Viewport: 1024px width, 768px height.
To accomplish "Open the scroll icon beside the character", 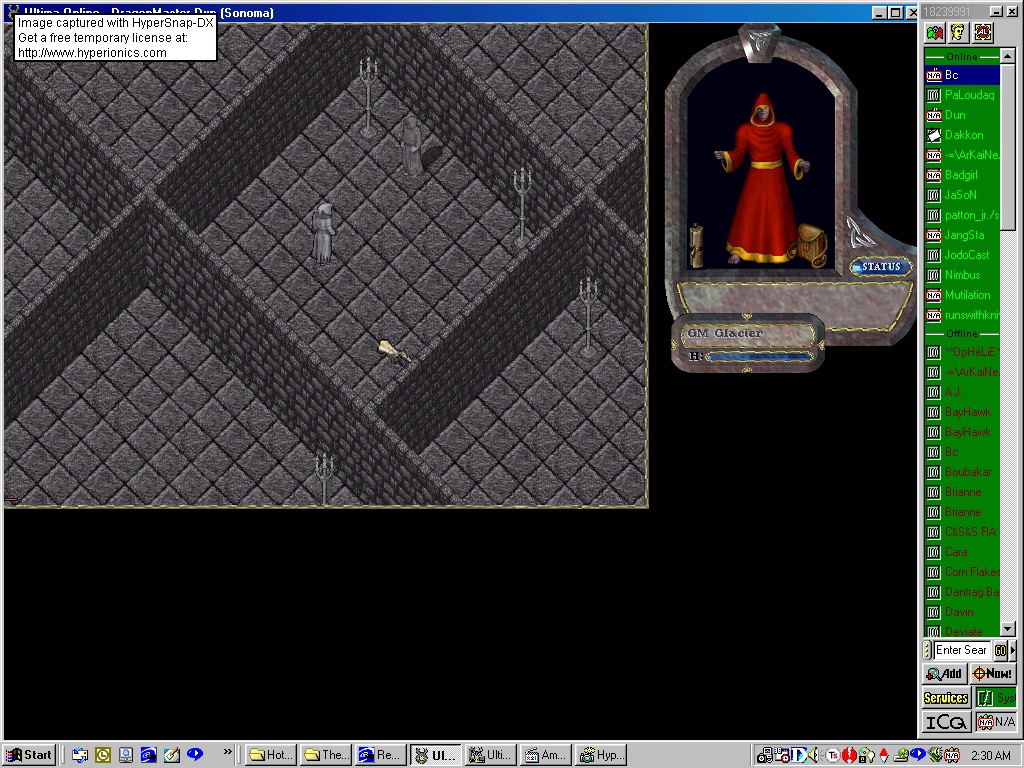I will pyautogui.click(x=697, y=246).
